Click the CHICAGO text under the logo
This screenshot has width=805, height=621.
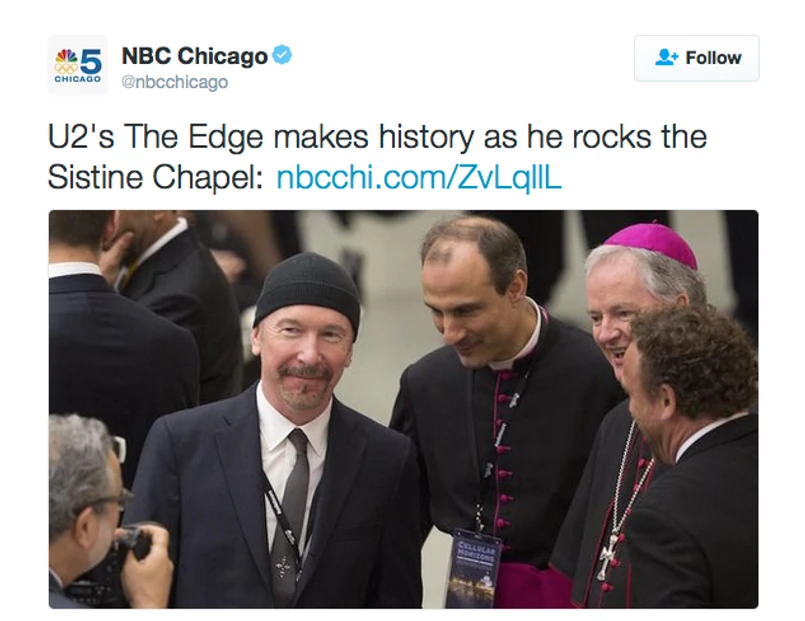pyautogui.click(x=78, y=80)
